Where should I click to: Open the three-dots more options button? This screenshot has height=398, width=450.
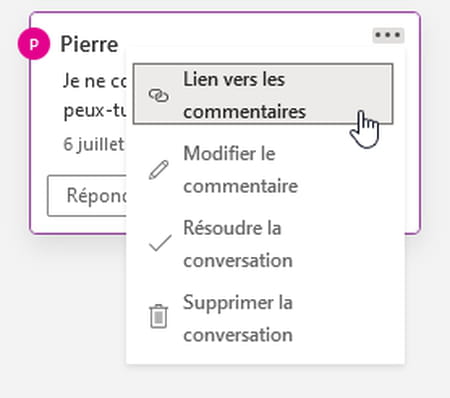point(388,35)
